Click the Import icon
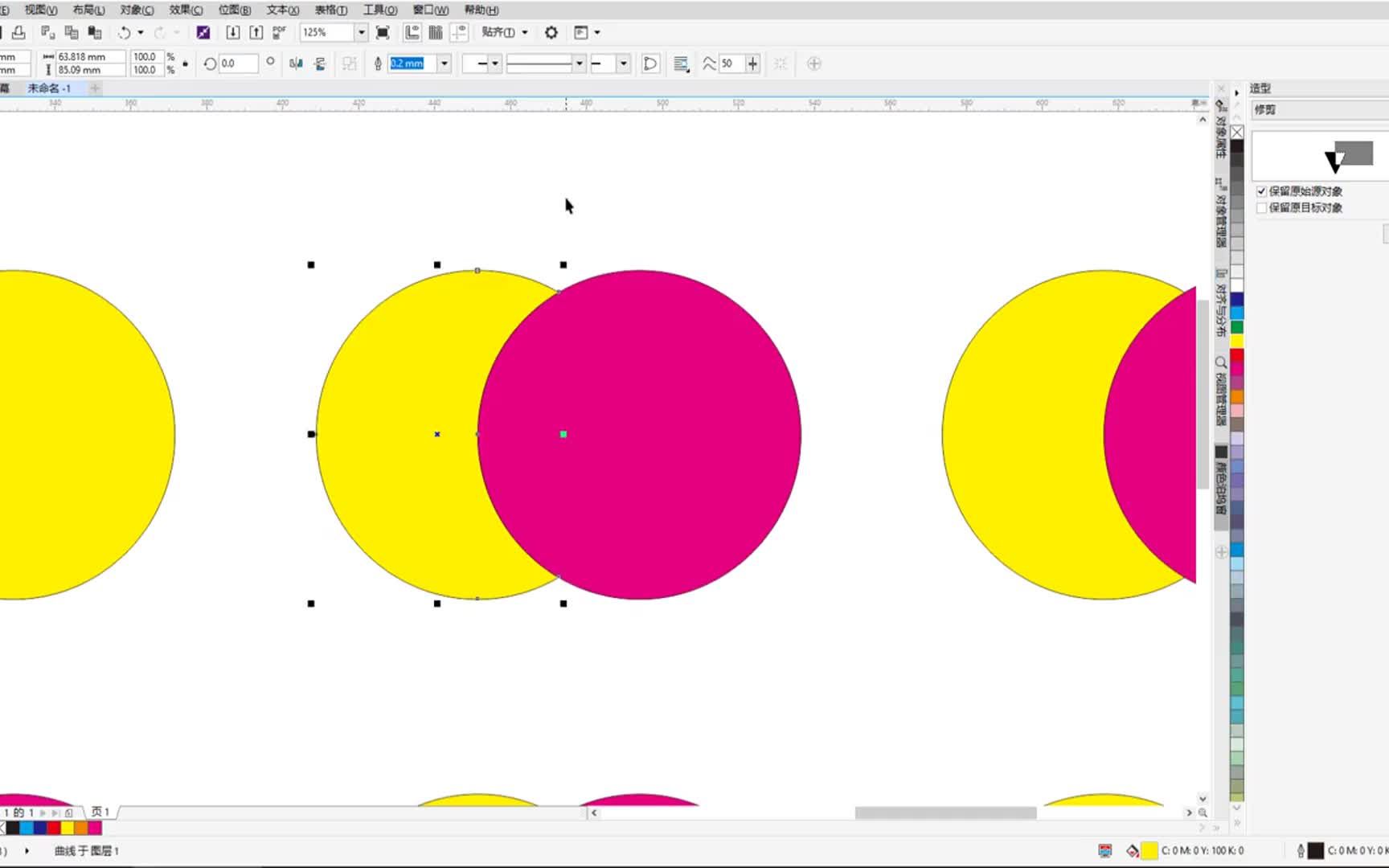This screenshot has width=1389, height=868. (232, 32)
